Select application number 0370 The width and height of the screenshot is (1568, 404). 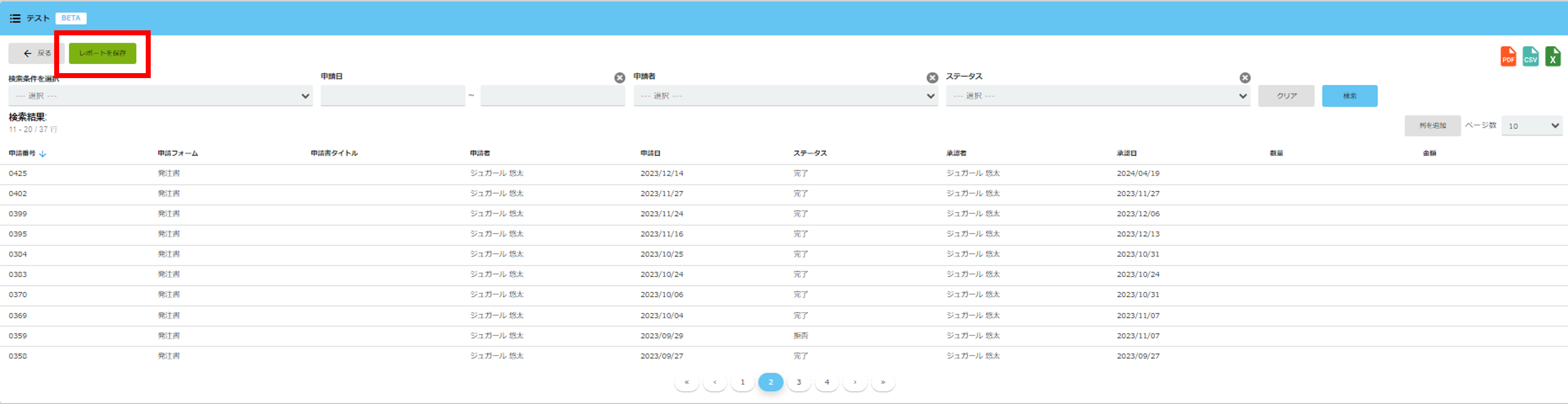[18, 294]
